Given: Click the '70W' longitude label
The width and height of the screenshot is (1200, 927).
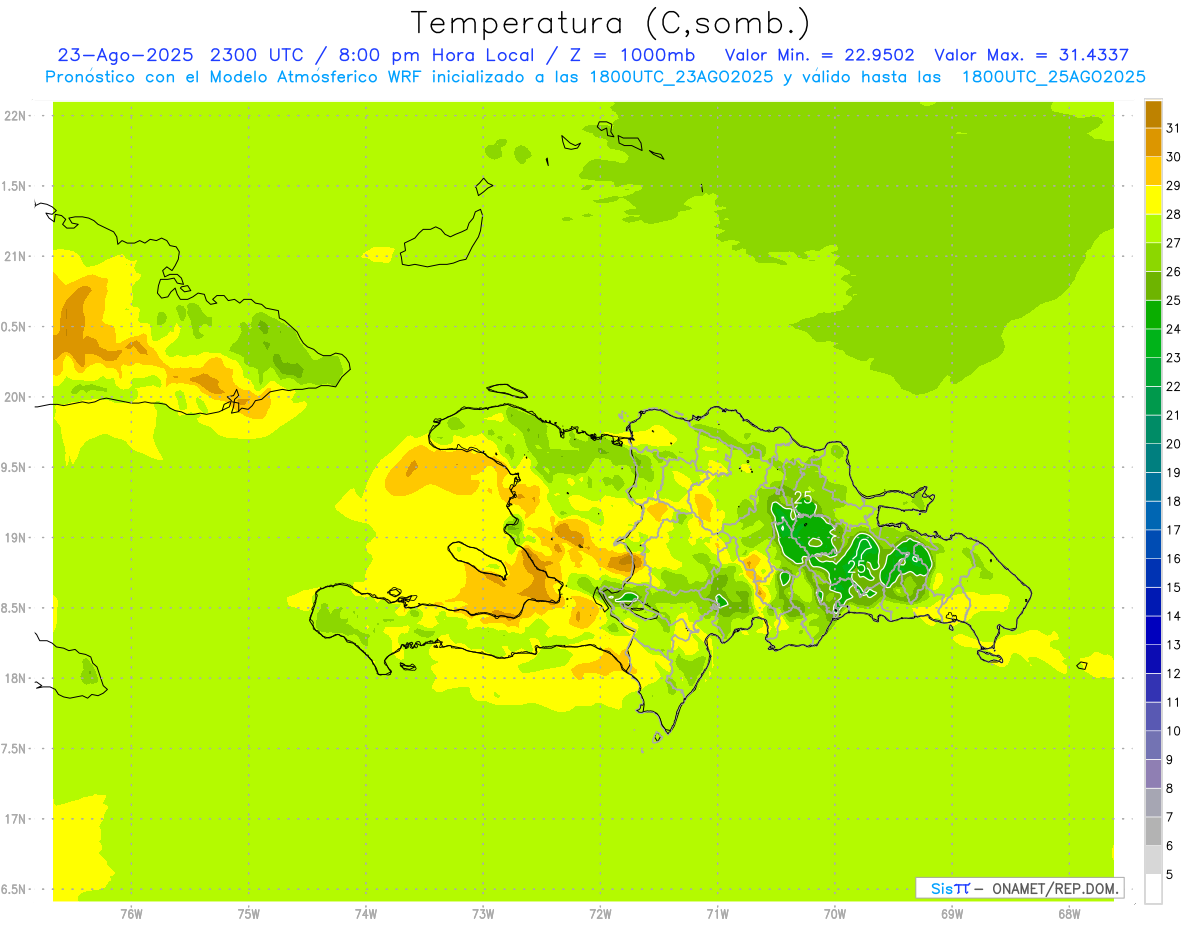Looking at the screenshot, I should (x=834, y=914).
